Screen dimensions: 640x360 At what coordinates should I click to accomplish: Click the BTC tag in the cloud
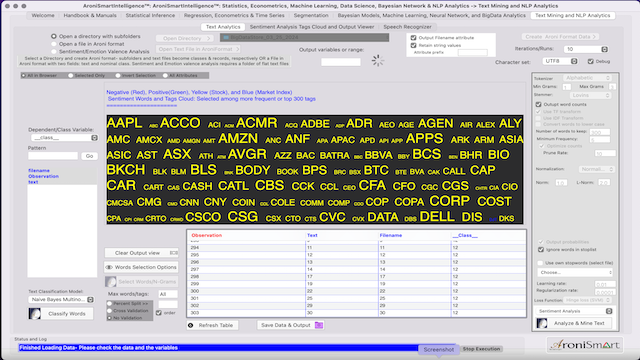click(376, 170)
